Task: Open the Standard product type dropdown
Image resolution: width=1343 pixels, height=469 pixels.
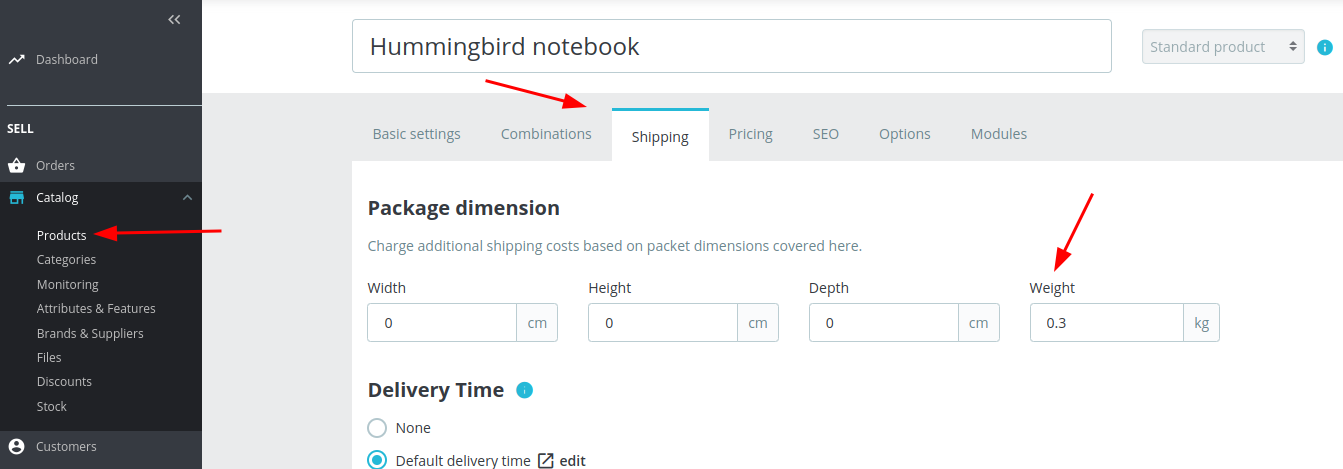Action: coord(1222,47)
